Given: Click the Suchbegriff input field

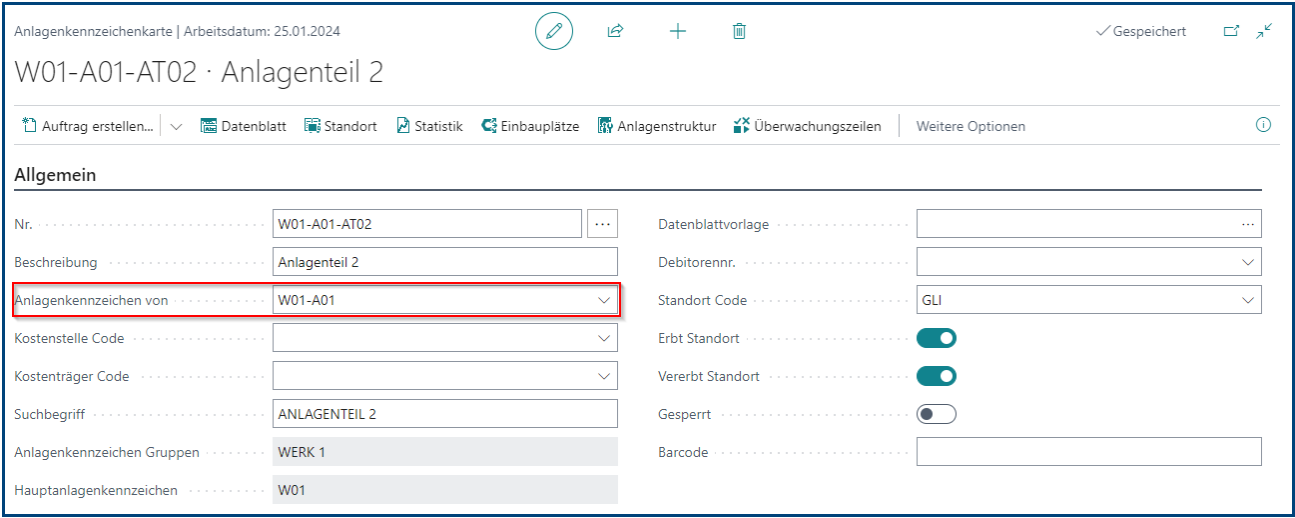Looking at the screenshot, I should (x=445, y=414).
